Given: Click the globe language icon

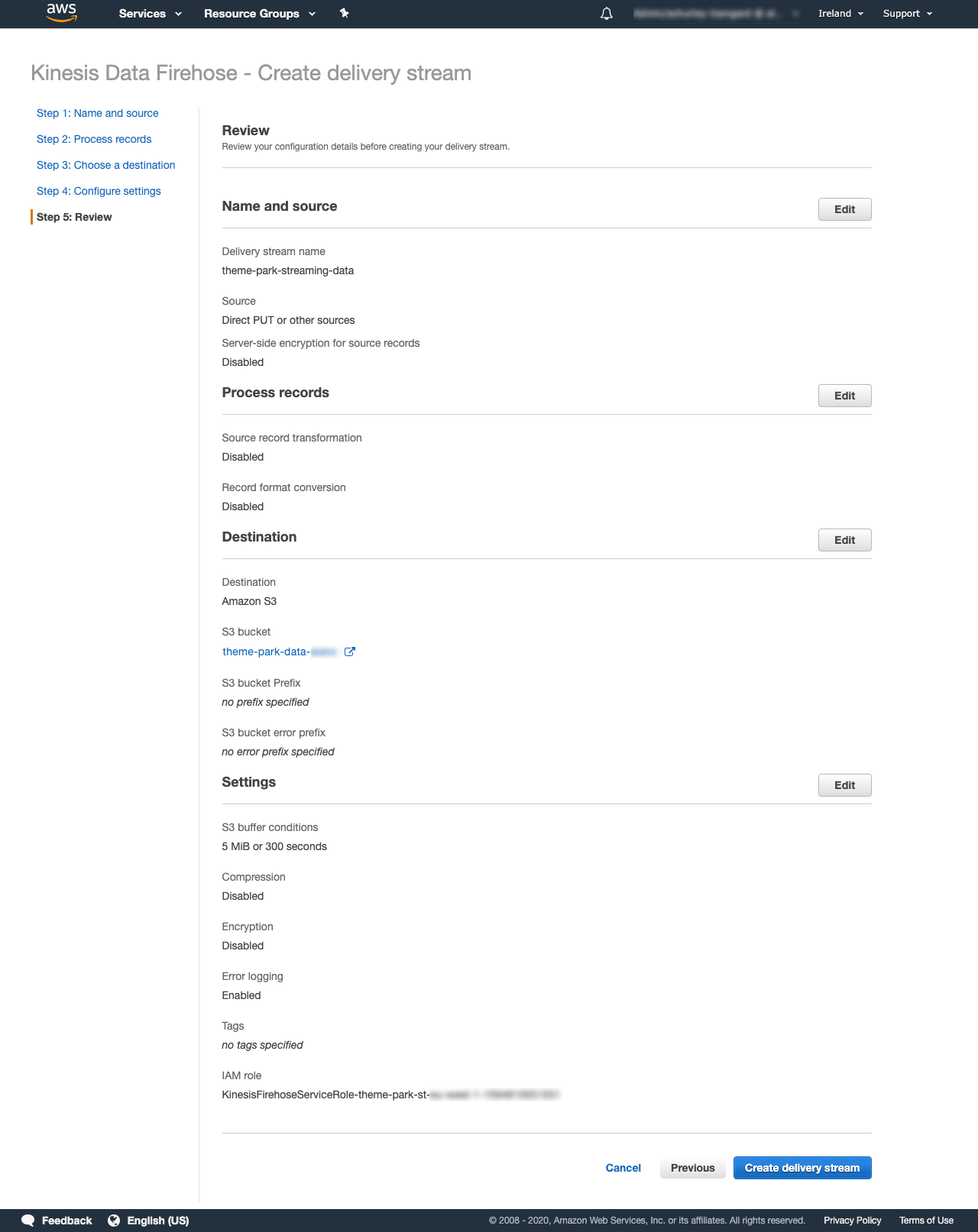Looking at the screenshot, I should (x=114, y=1221).
